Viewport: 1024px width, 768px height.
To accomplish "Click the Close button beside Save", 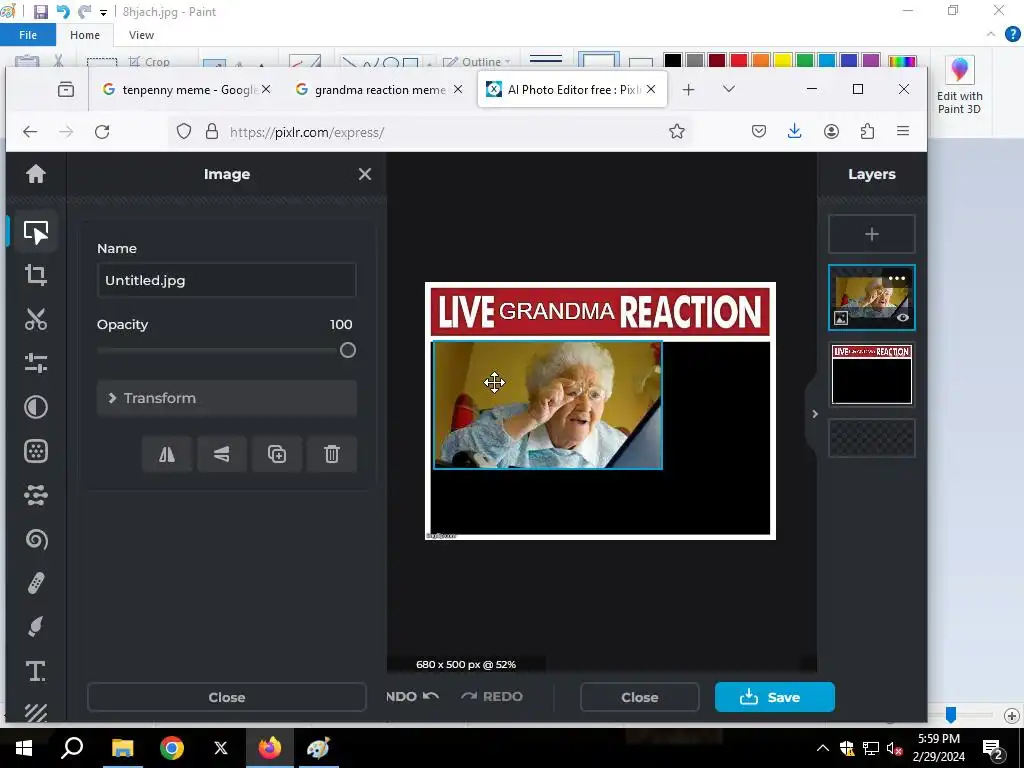I will (639, 697).
